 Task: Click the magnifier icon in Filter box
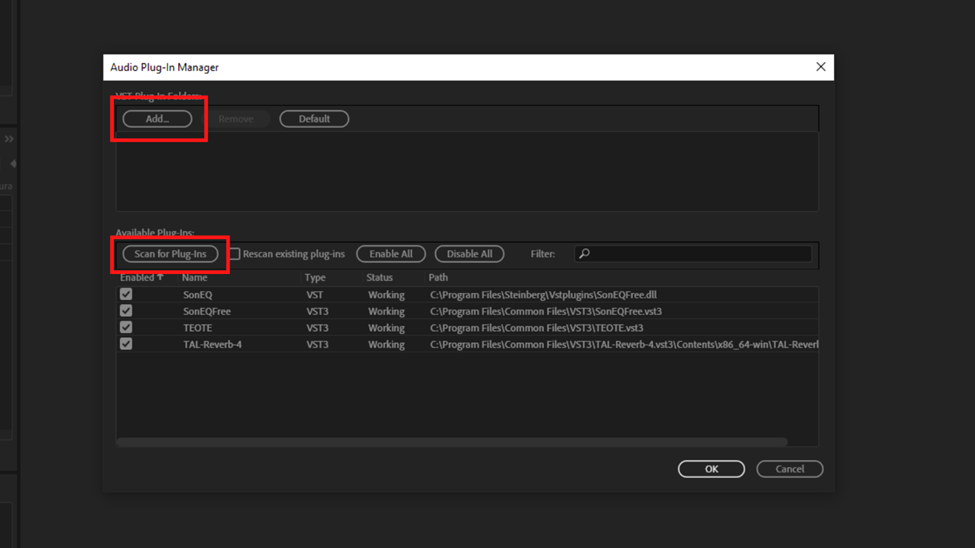coord(585,254)
